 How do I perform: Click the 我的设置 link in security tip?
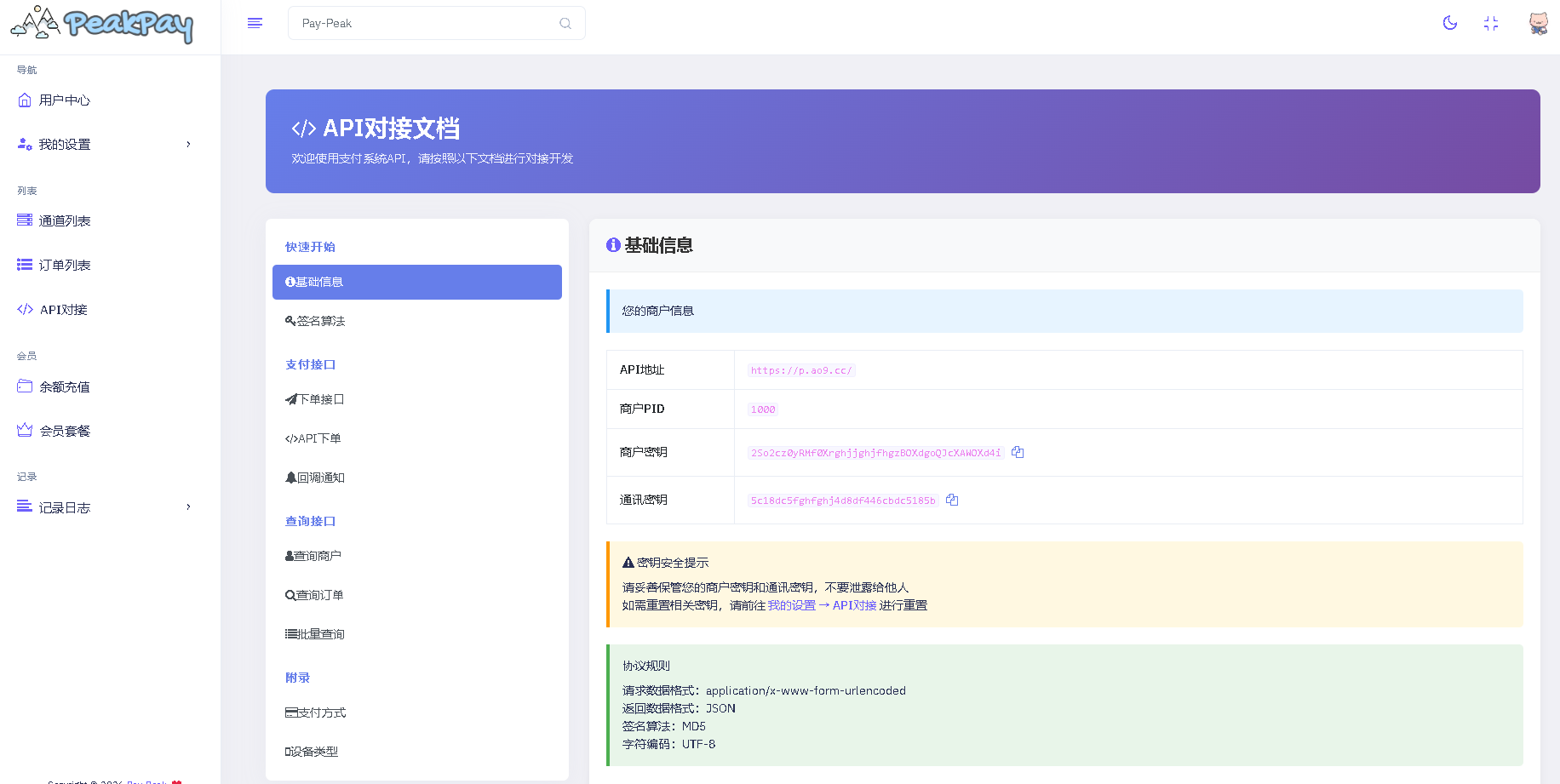coord(790,605)
